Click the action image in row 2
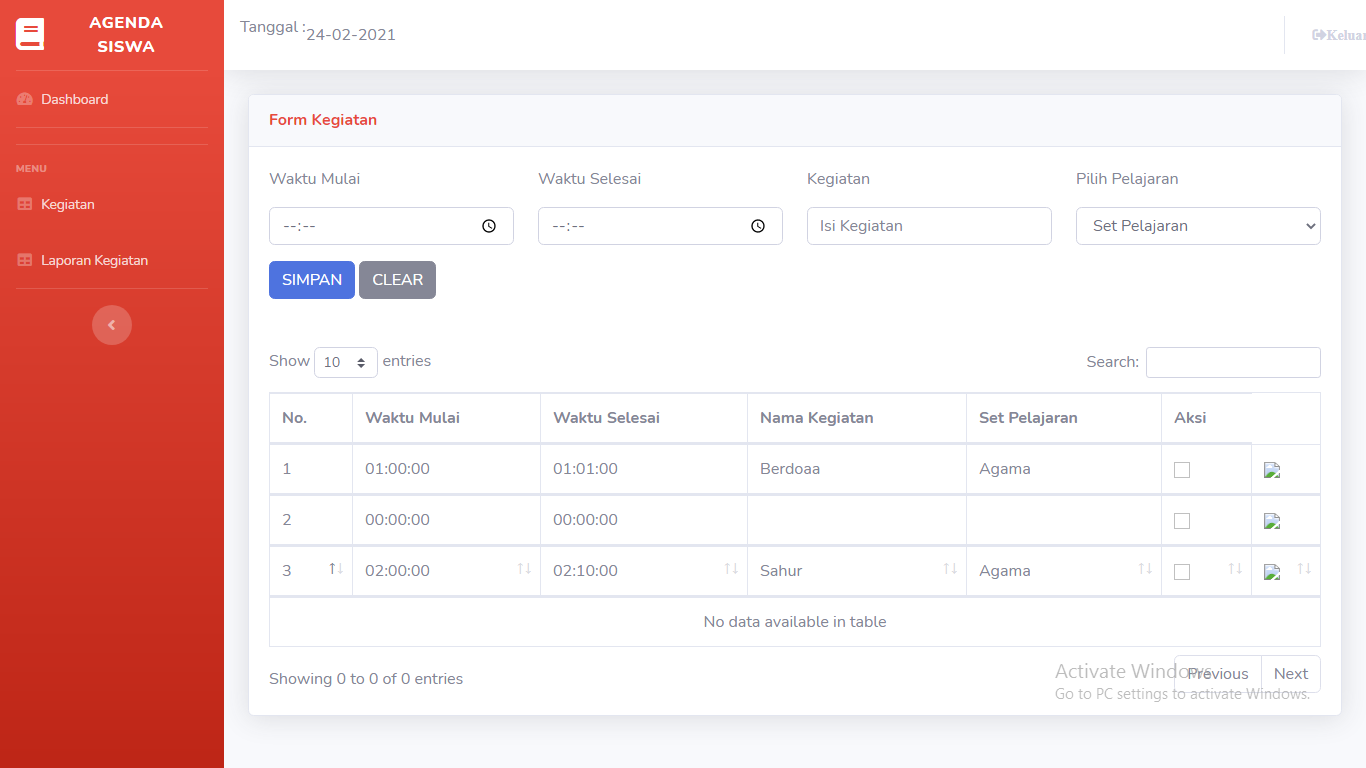The width and height of the screenshot is (1366, 768). (x=1272, y=521)
